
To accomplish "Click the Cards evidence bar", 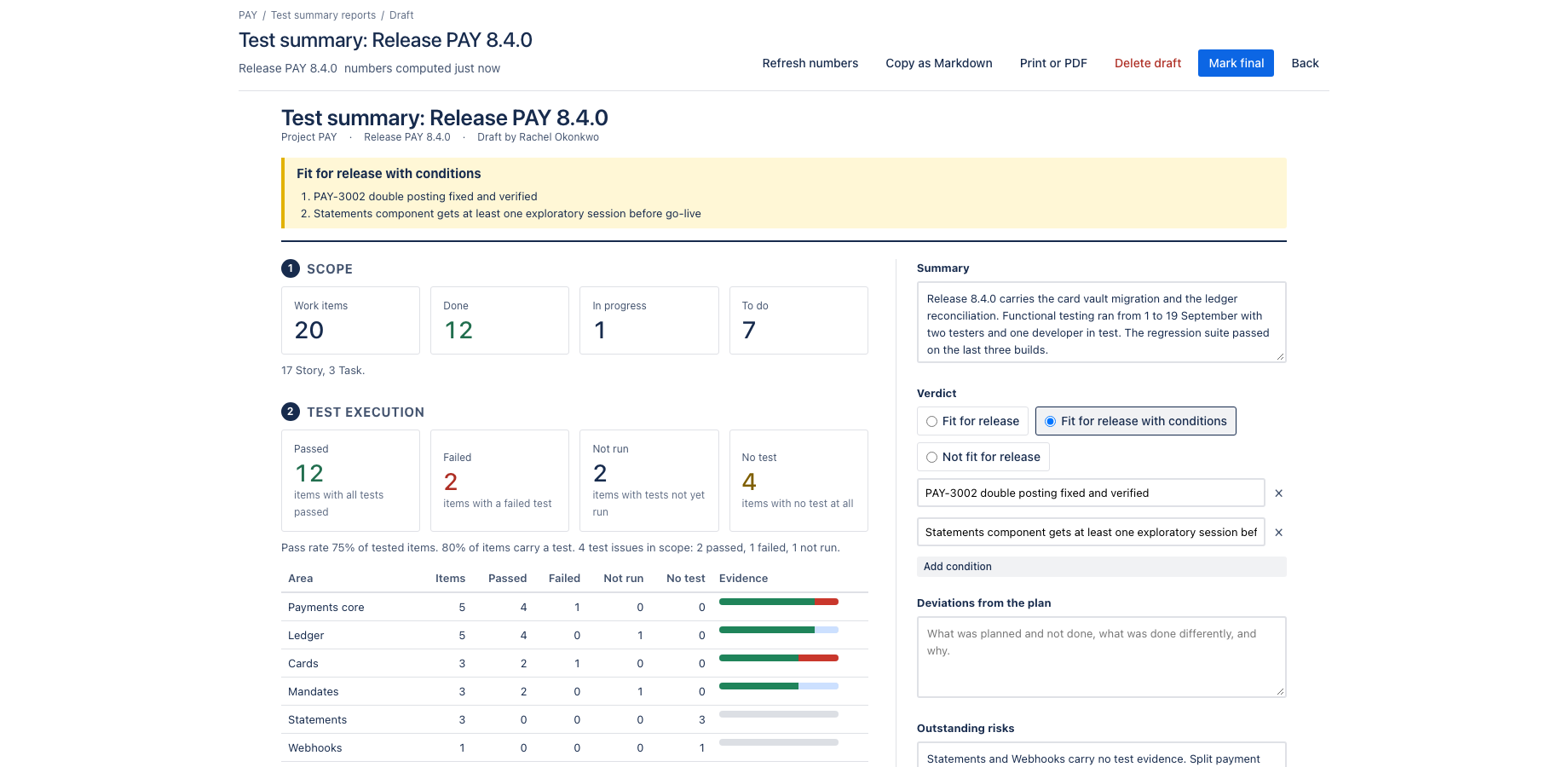I will point(779,658).
